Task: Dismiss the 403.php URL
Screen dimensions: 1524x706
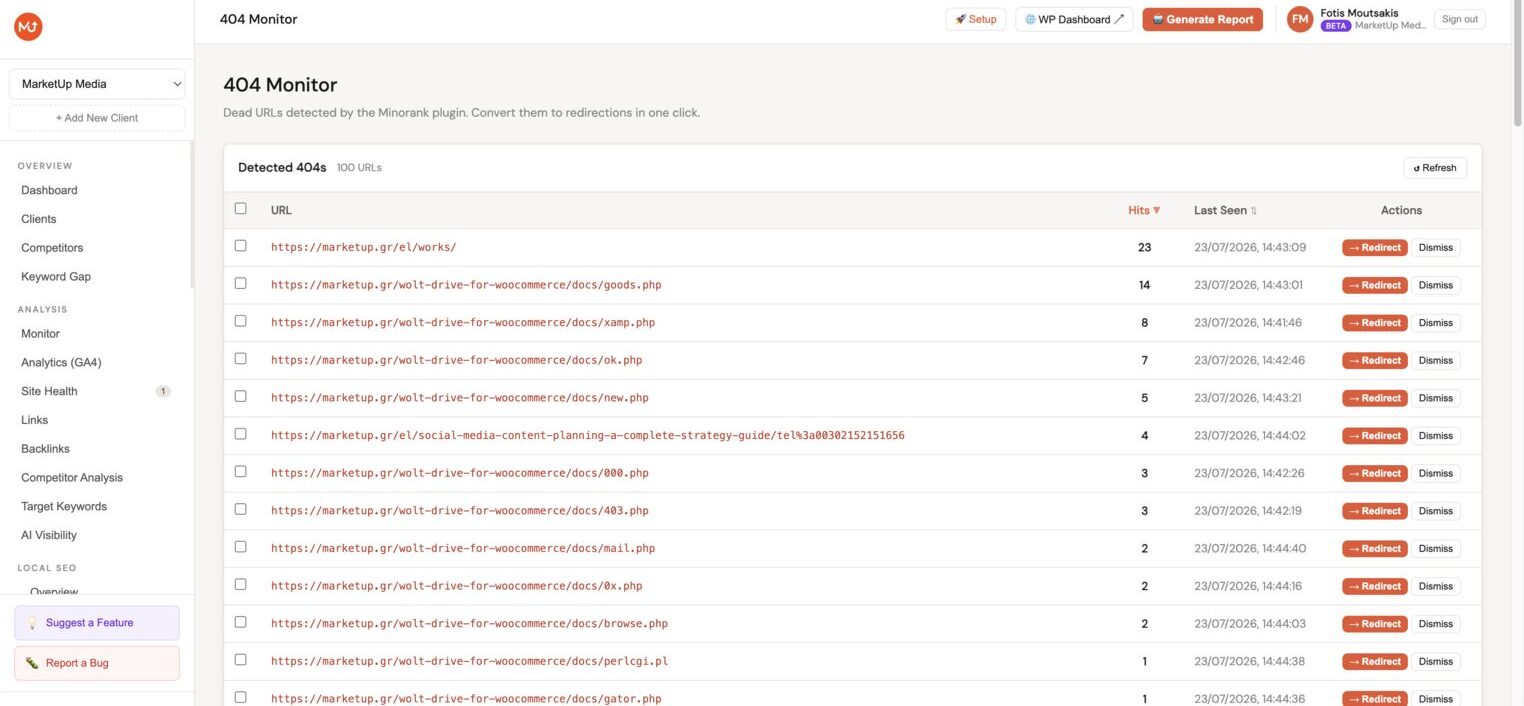Action: (x=1435, y=511)
